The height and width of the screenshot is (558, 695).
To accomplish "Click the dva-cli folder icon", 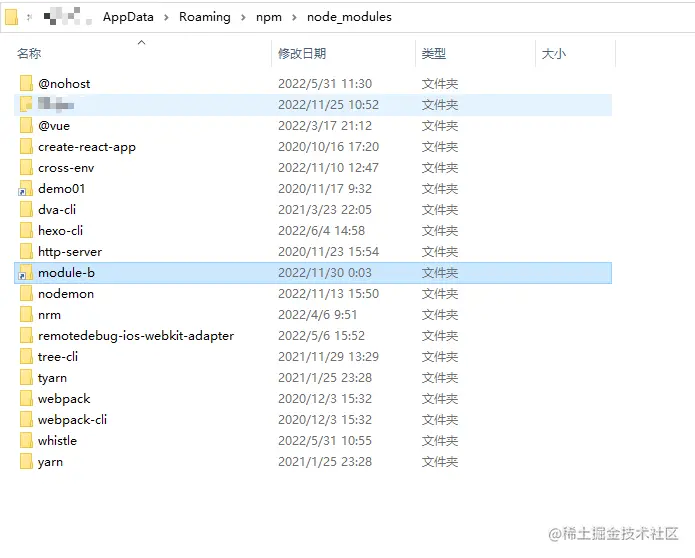I will click(26, 209).
